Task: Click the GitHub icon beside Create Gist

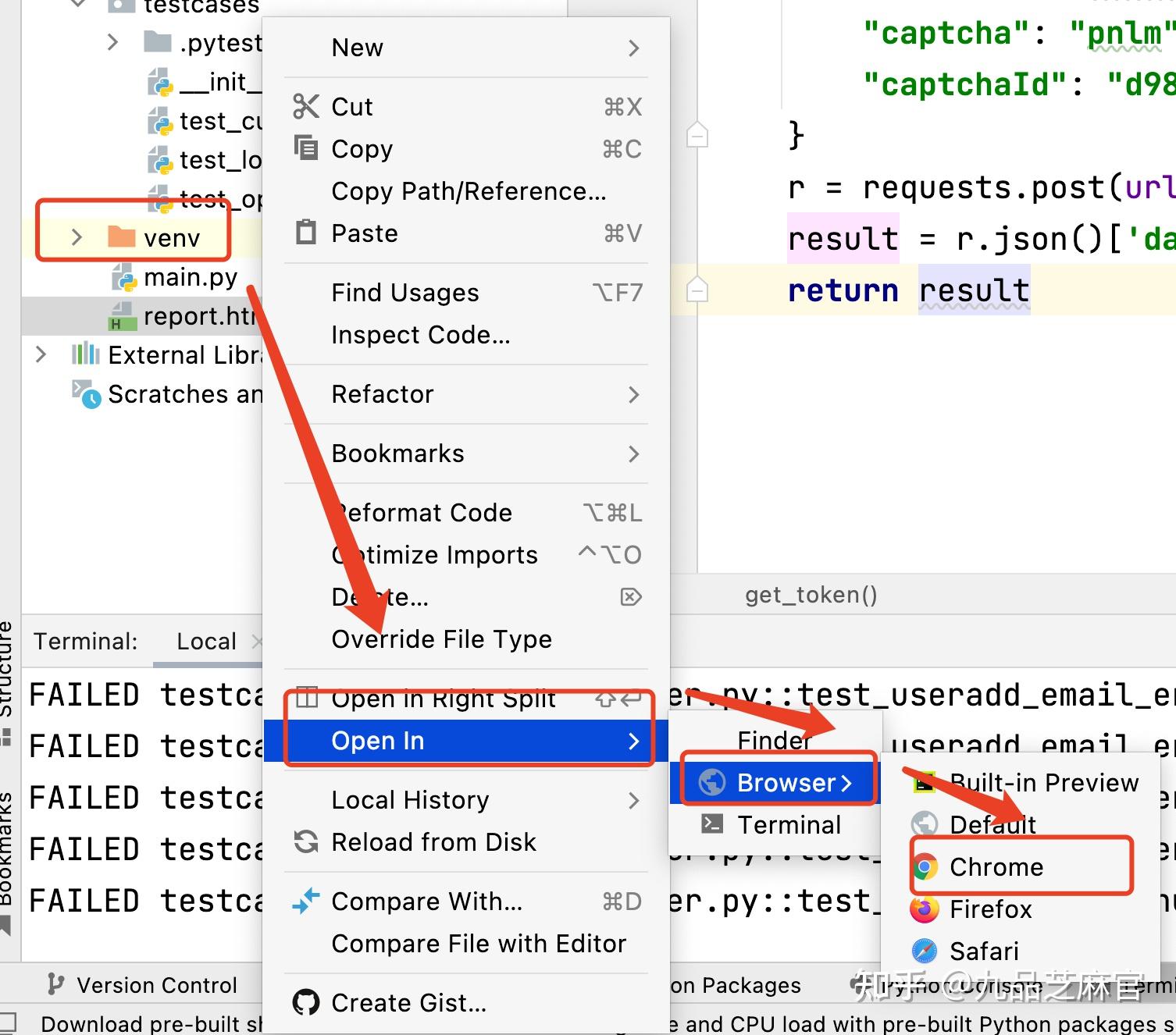Action: [x=305, y=1002]
